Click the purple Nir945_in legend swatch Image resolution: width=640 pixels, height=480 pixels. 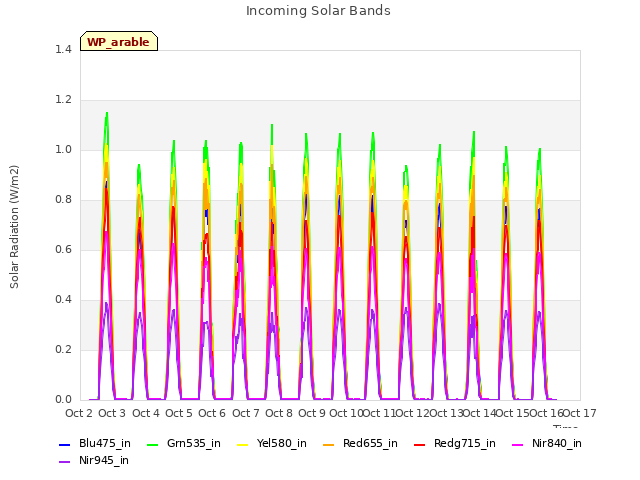click(65, 462)
